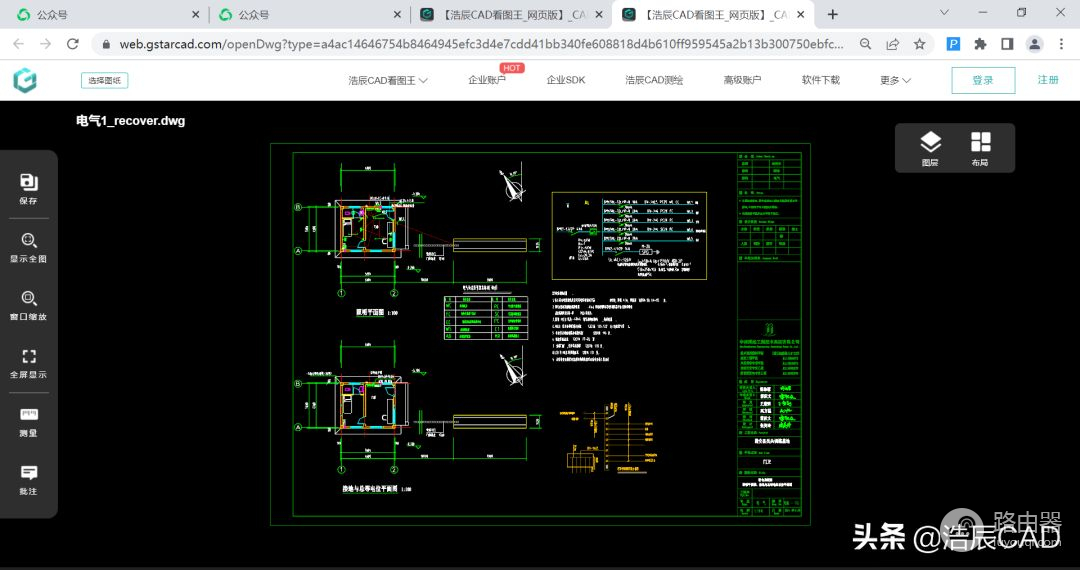Click the 注册 register link
This screenshot has height=570, width=1080.
coord(1047,80)
